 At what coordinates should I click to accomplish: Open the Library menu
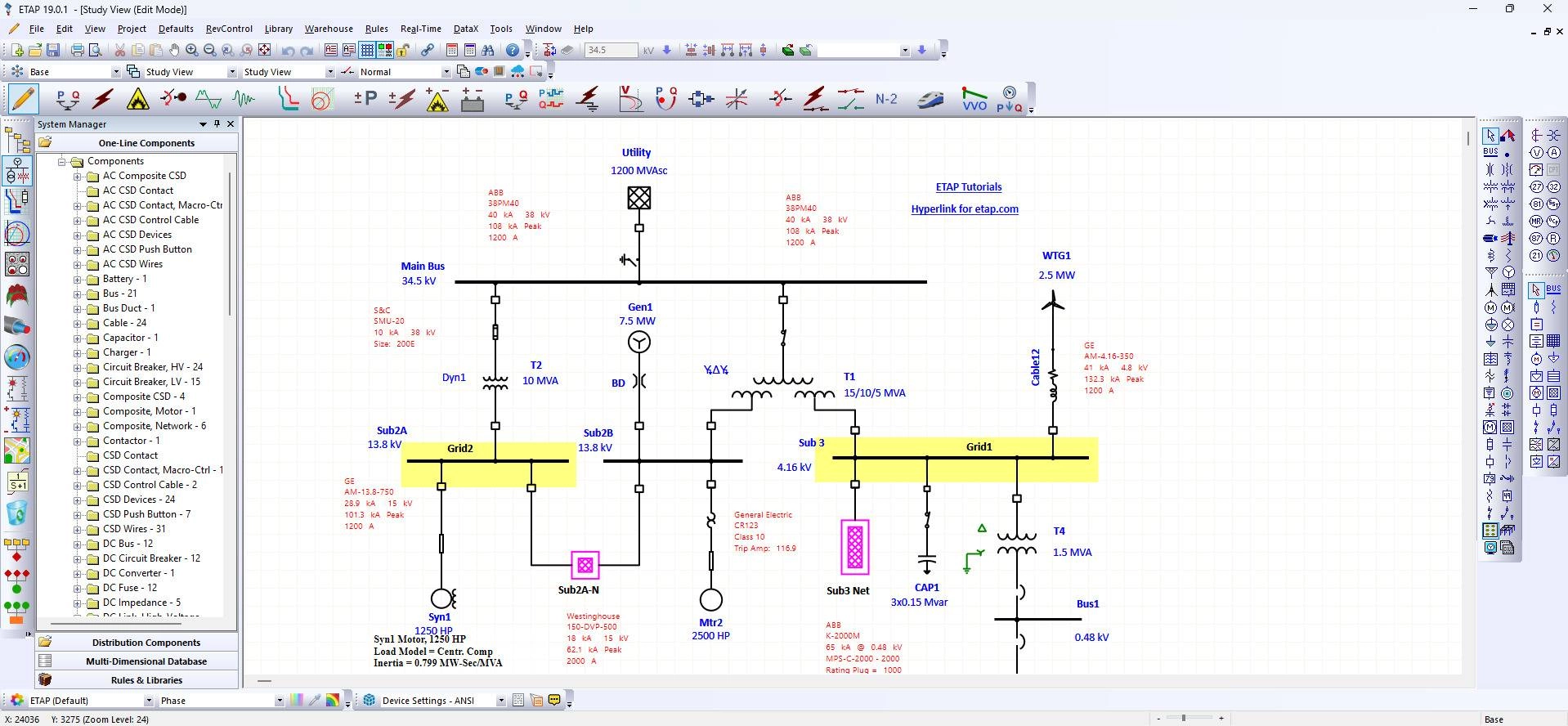tap(279, 29)
